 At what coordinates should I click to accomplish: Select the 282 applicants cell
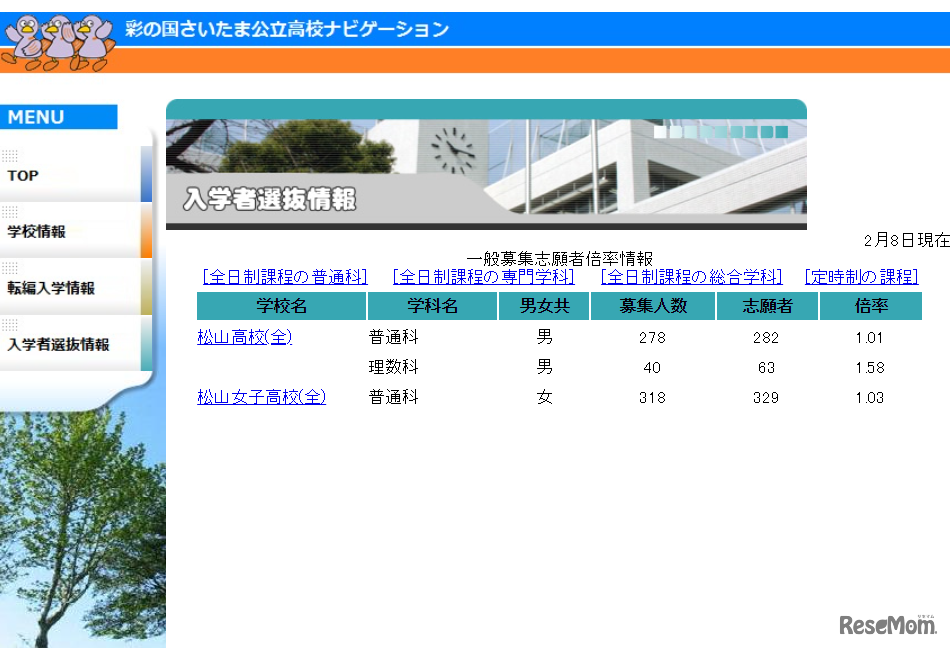[766, 337]
